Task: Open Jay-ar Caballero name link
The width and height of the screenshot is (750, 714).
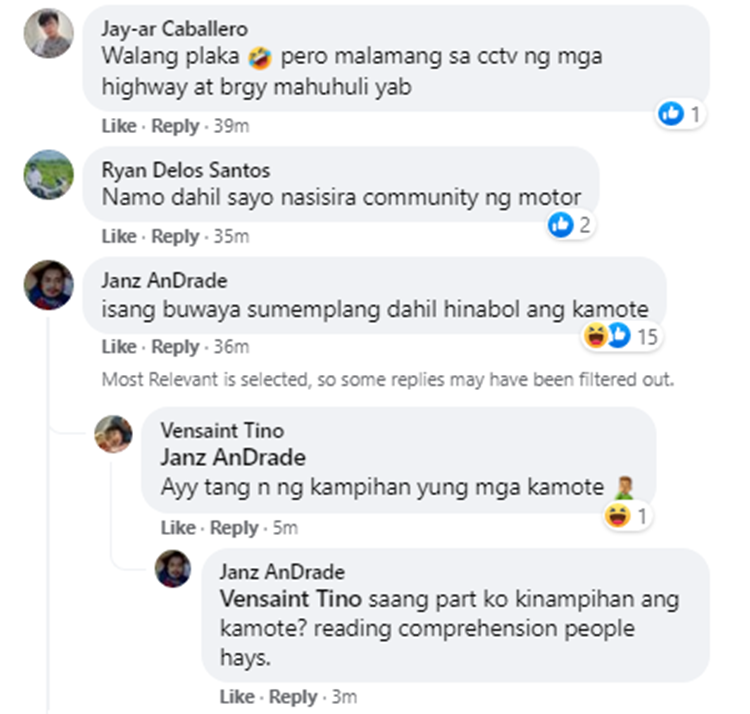Action: [x=175, y=29]
